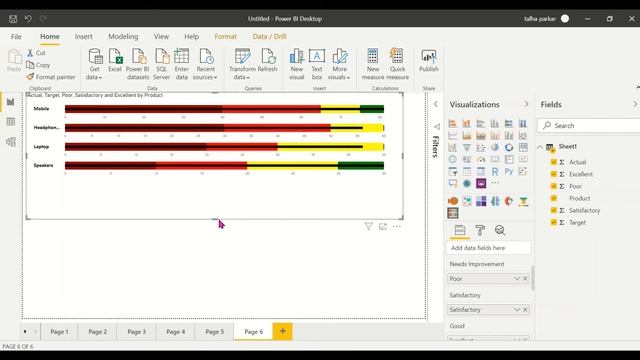Connect to SQL Server source
This screenshot has width=640, height=360.
point(162,64)
